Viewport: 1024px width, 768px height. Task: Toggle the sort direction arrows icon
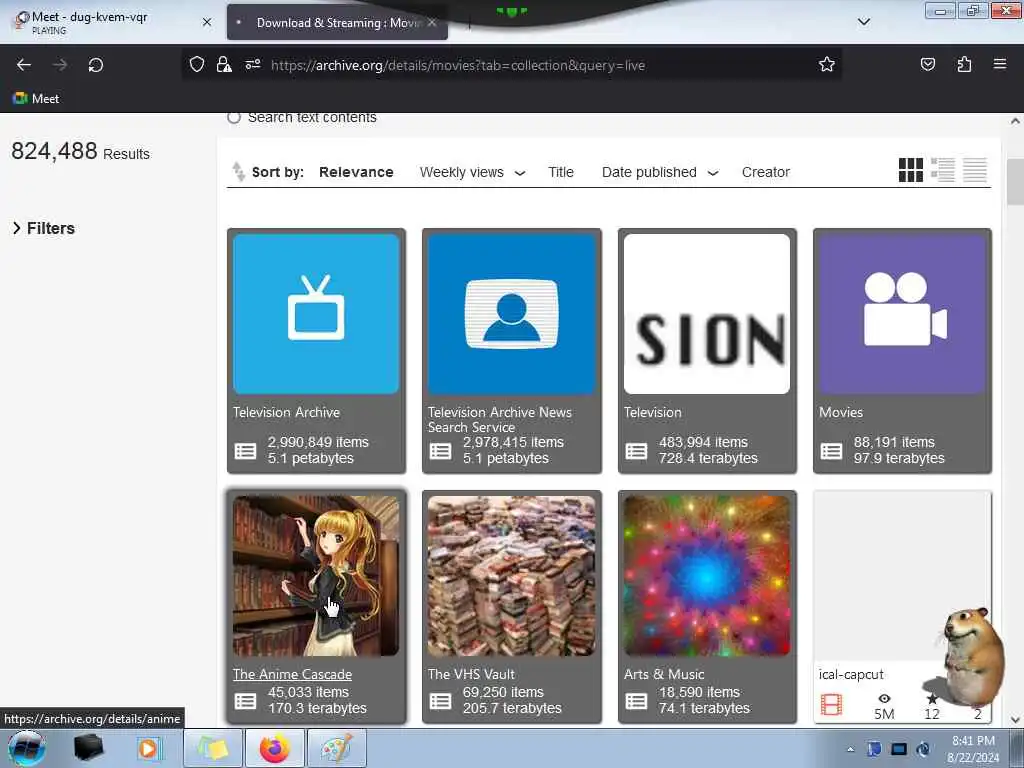point(238,172)
